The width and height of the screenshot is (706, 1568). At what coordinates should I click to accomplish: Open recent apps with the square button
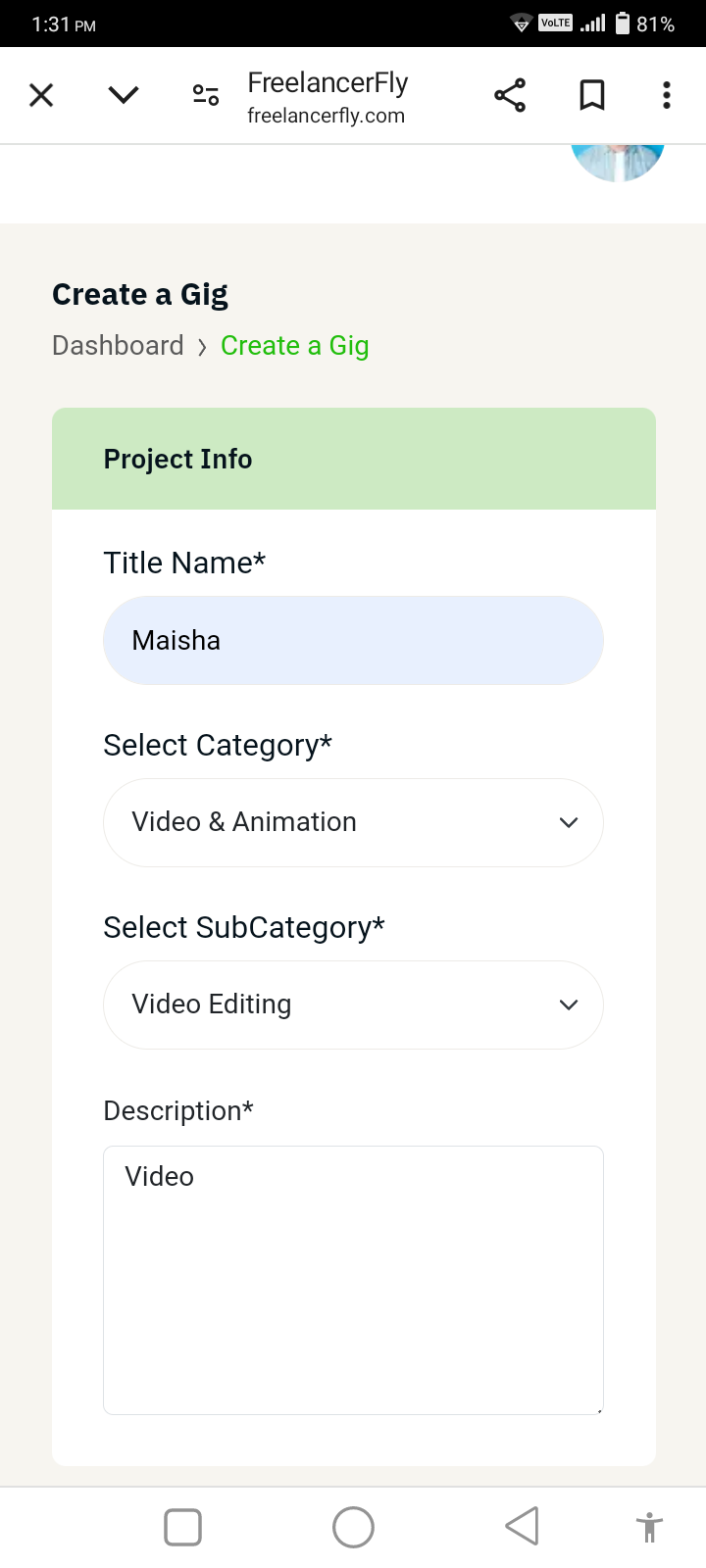183,1527
